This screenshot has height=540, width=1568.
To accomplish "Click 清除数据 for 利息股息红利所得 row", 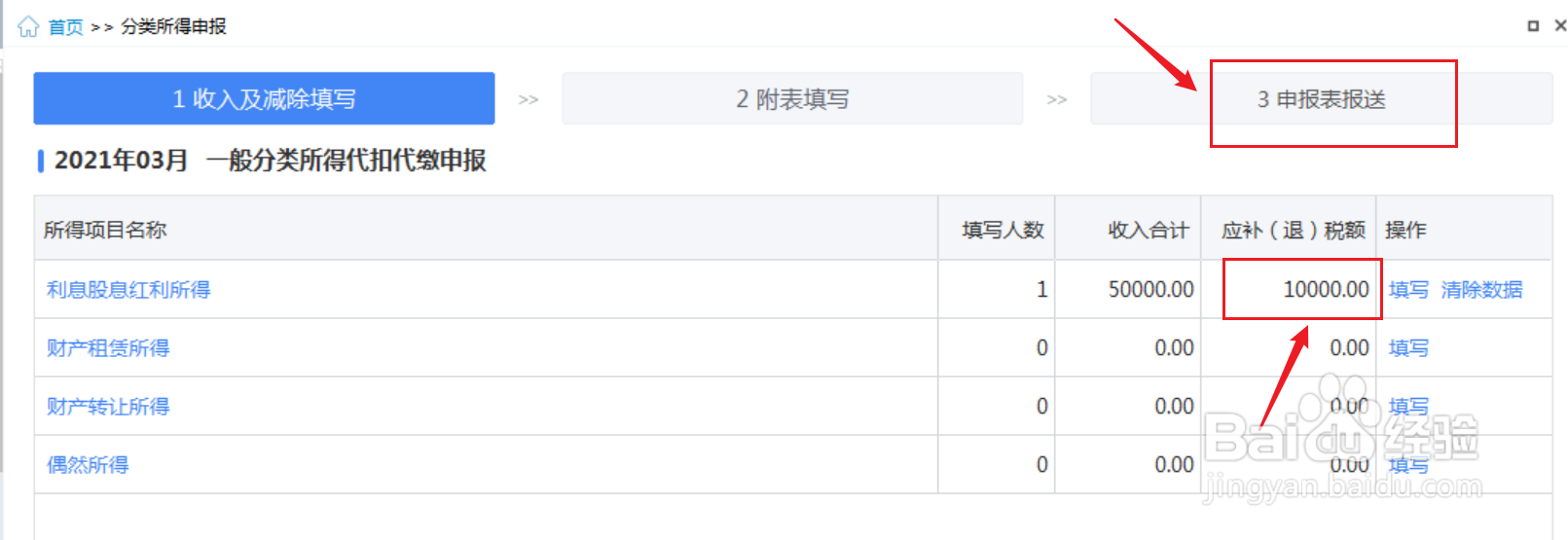I will pyautogui.click(x=1481, y=289).
